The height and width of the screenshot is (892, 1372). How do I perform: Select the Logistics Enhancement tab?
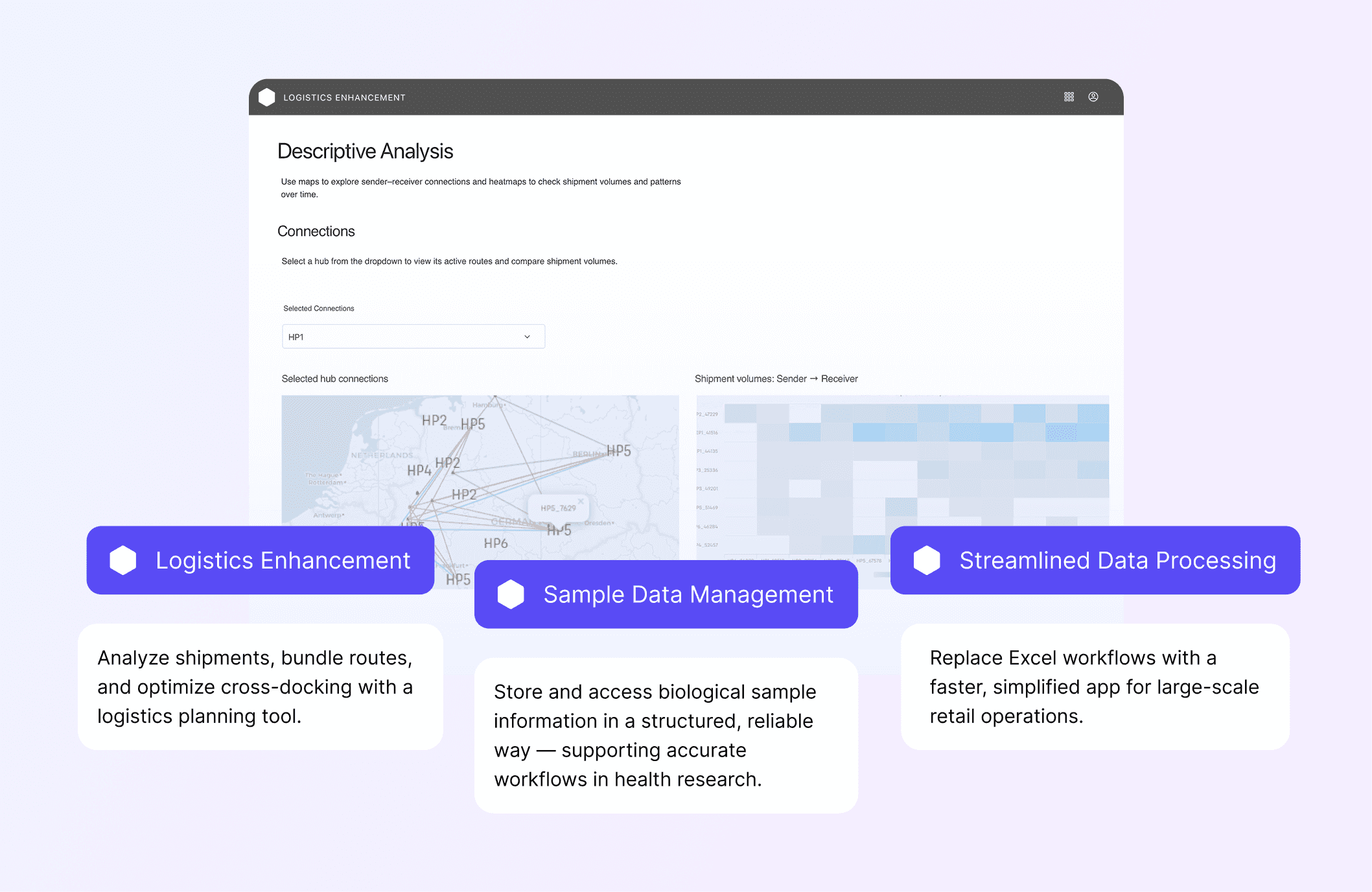283,560
